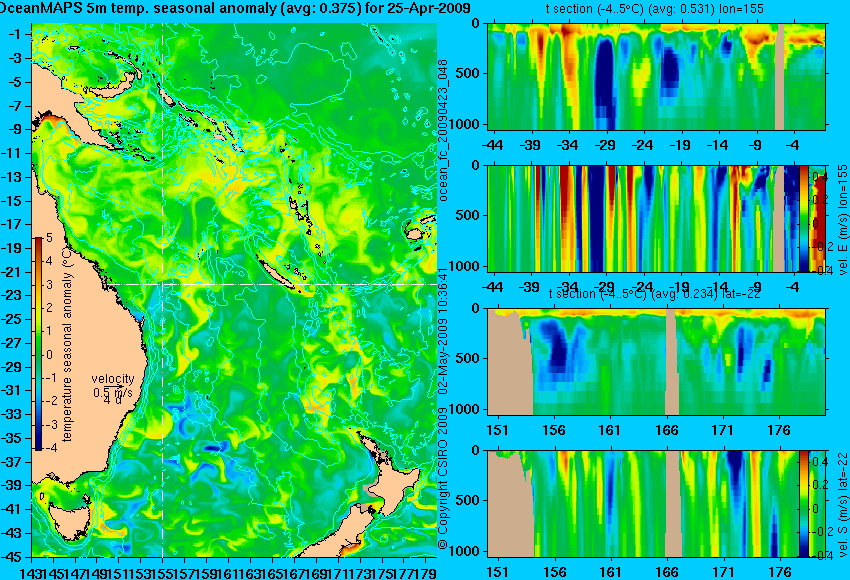Click latitude tick '-33' on main map axis
Image resolution: width=850 pixels, height=580 pixels.
(11, 415)
